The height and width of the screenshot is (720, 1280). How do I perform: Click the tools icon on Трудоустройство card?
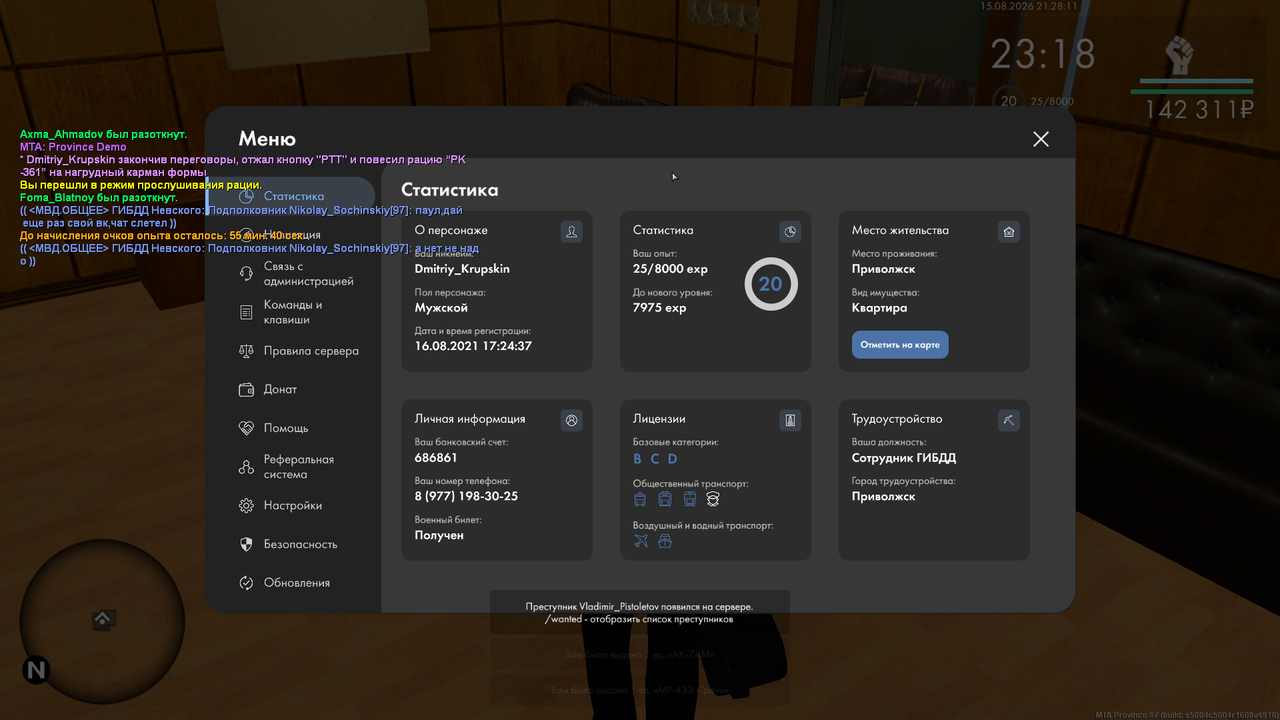click(1009, 421)
